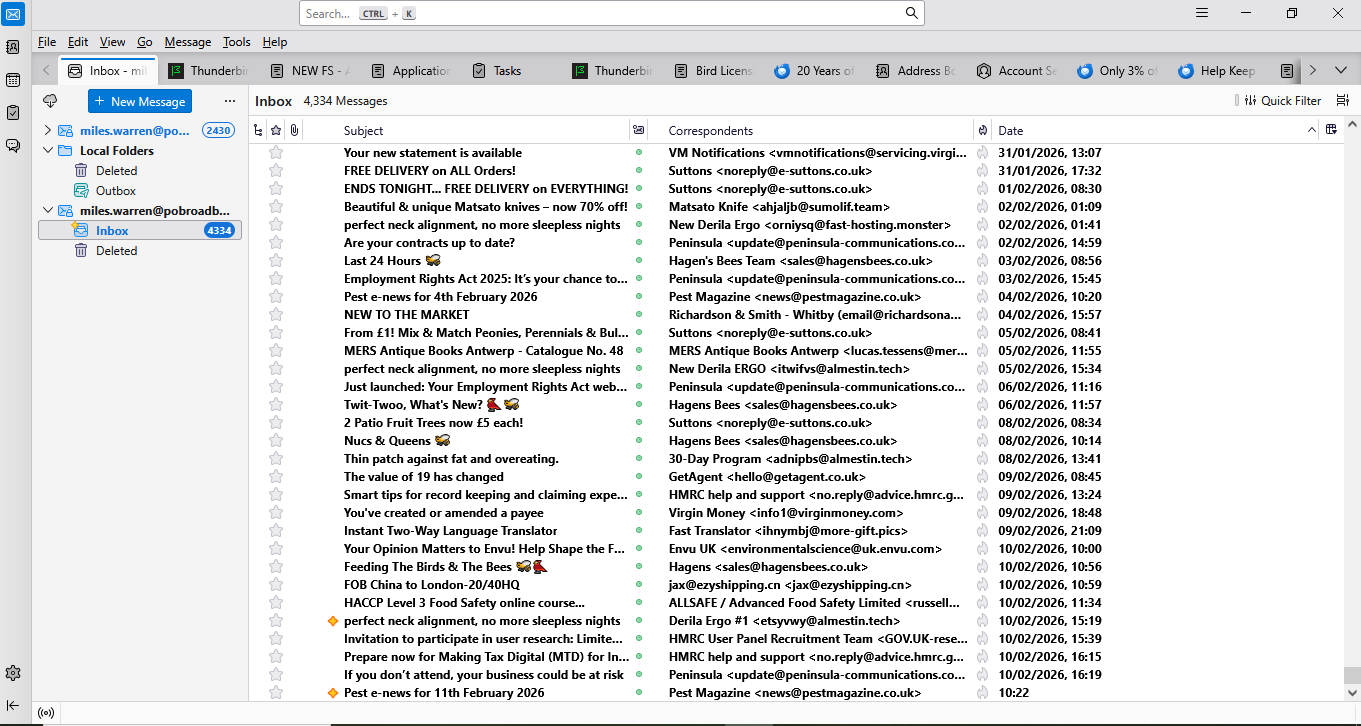Collapse the spaces toolbar with arrow icon
The image size is (1361, 726).
[x=13, y=705]
